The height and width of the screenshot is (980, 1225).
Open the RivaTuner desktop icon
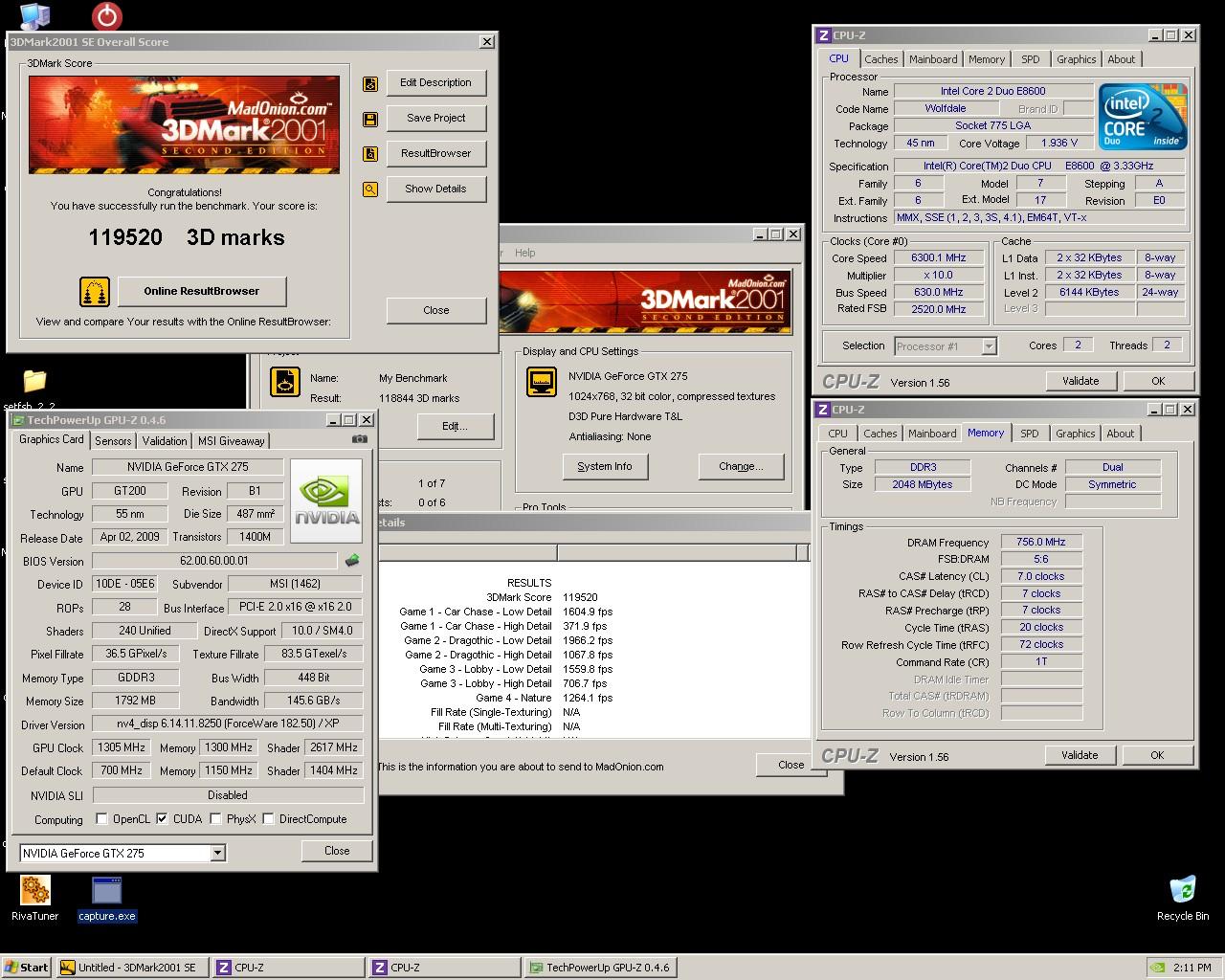(35, 890)
